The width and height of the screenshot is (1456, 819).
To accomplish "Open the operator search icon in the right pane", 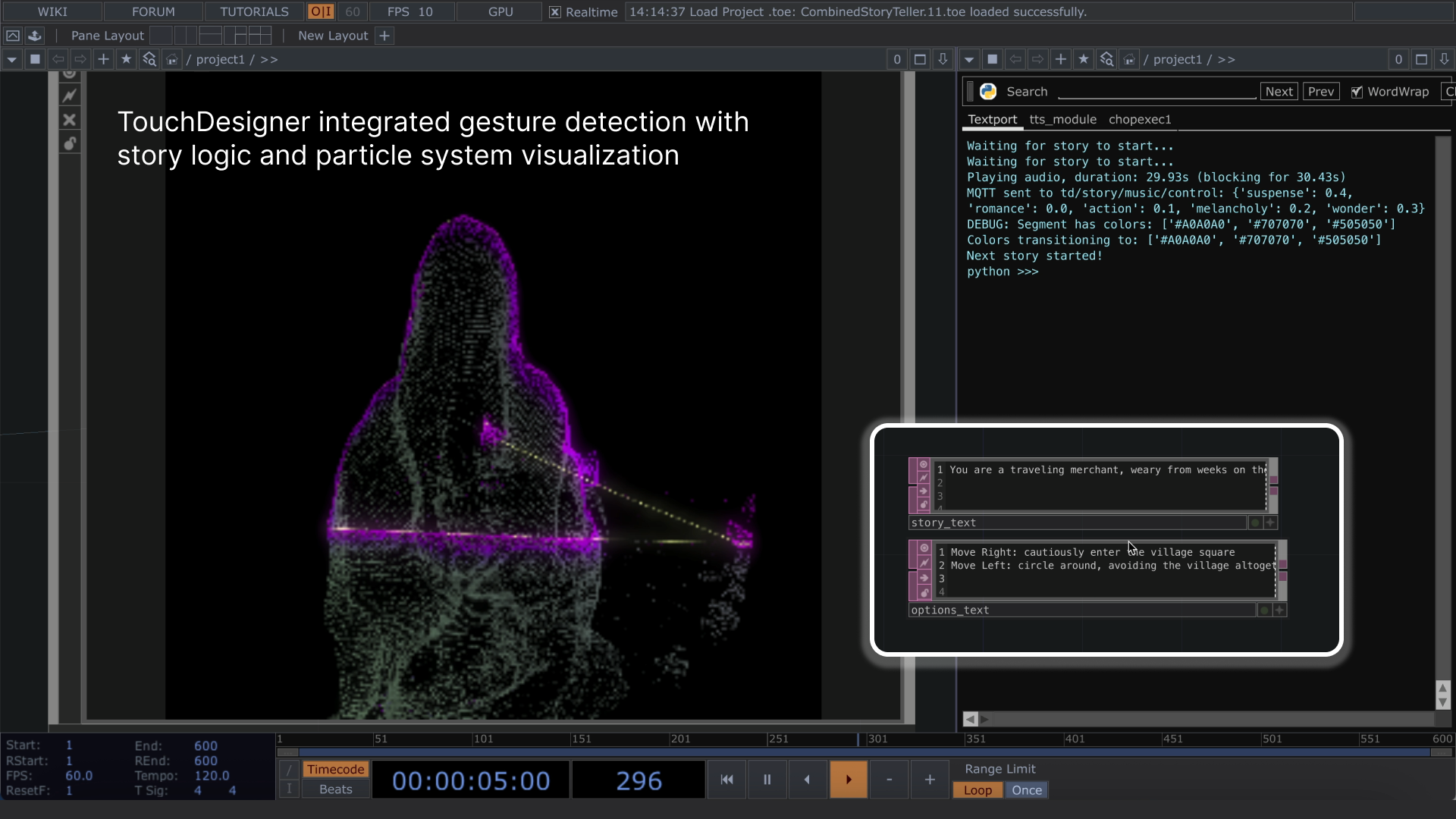I will pos(1106,59).
